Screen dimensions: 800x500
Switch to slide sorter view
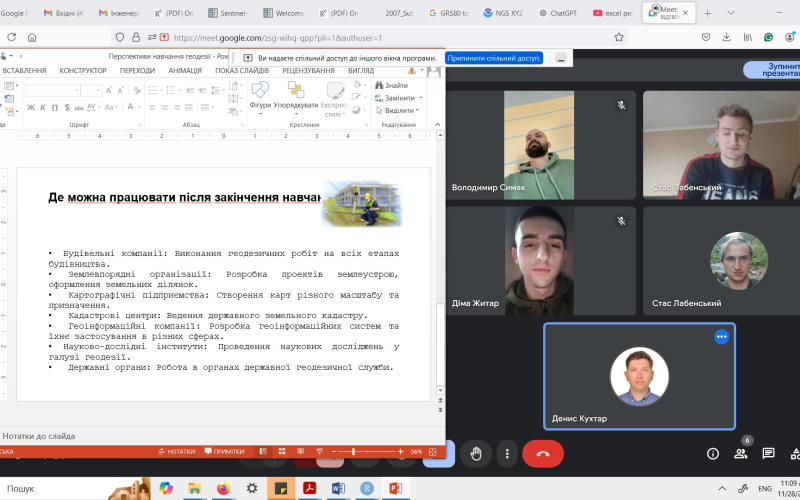[282, 452]
